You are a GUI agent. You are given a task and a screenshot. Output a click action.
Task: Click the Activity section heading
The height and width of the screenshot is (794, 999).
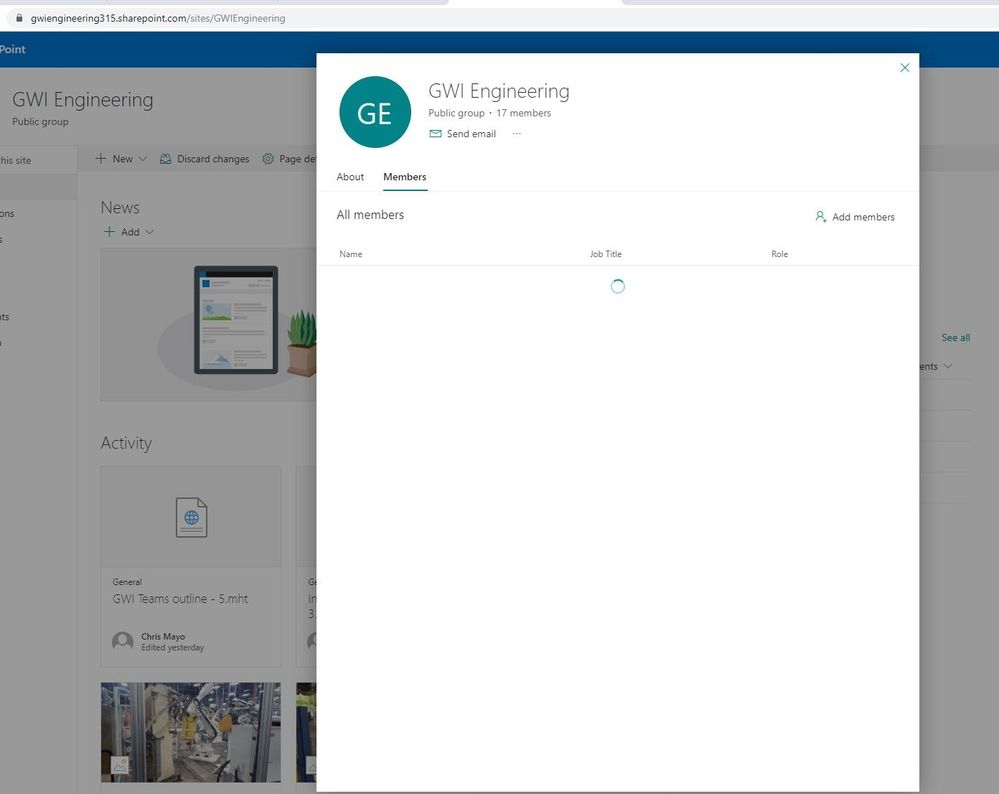[x=126, y=443]
